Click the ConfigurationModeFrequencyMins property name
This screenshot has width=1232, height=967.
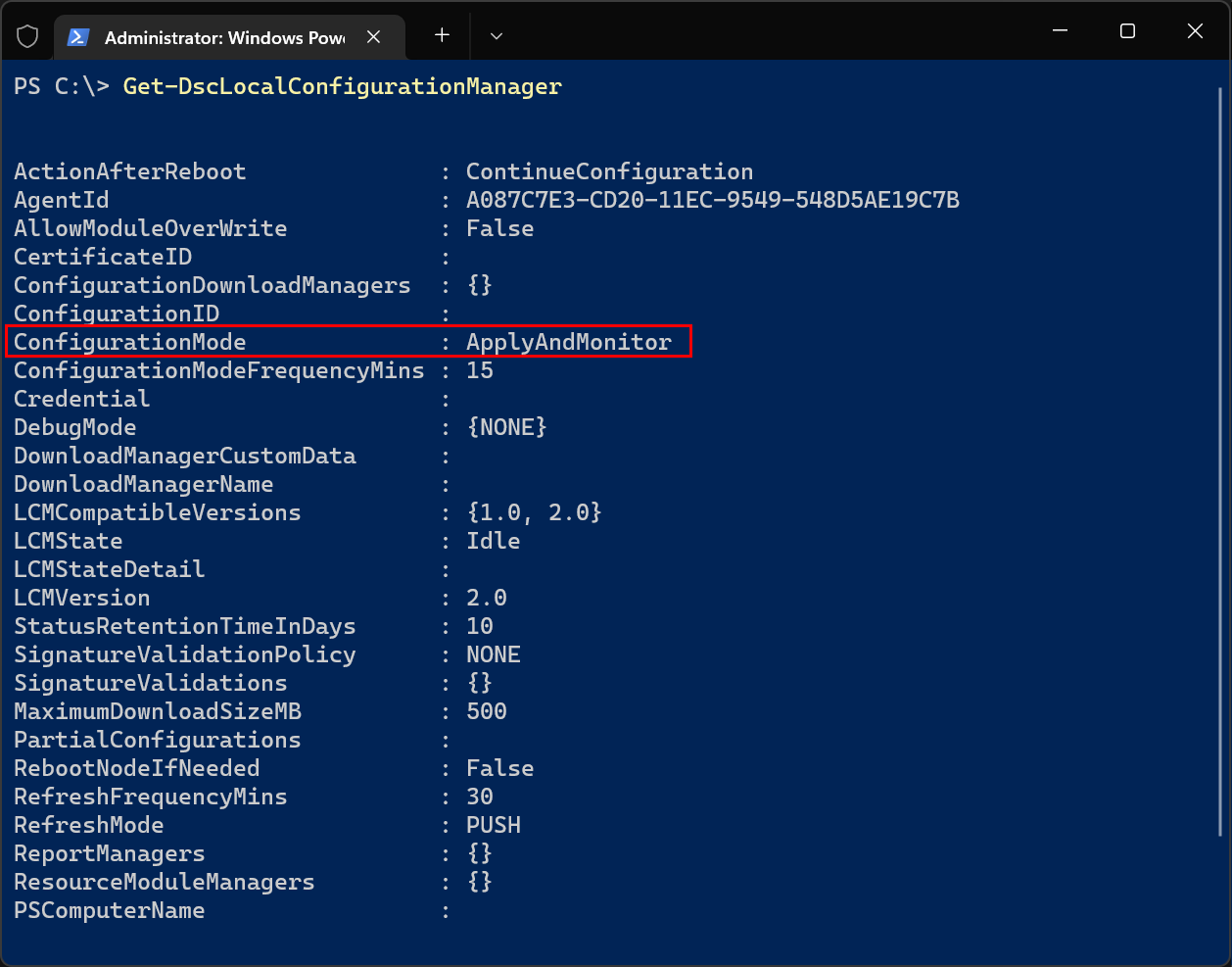click(x=219, y=371)
